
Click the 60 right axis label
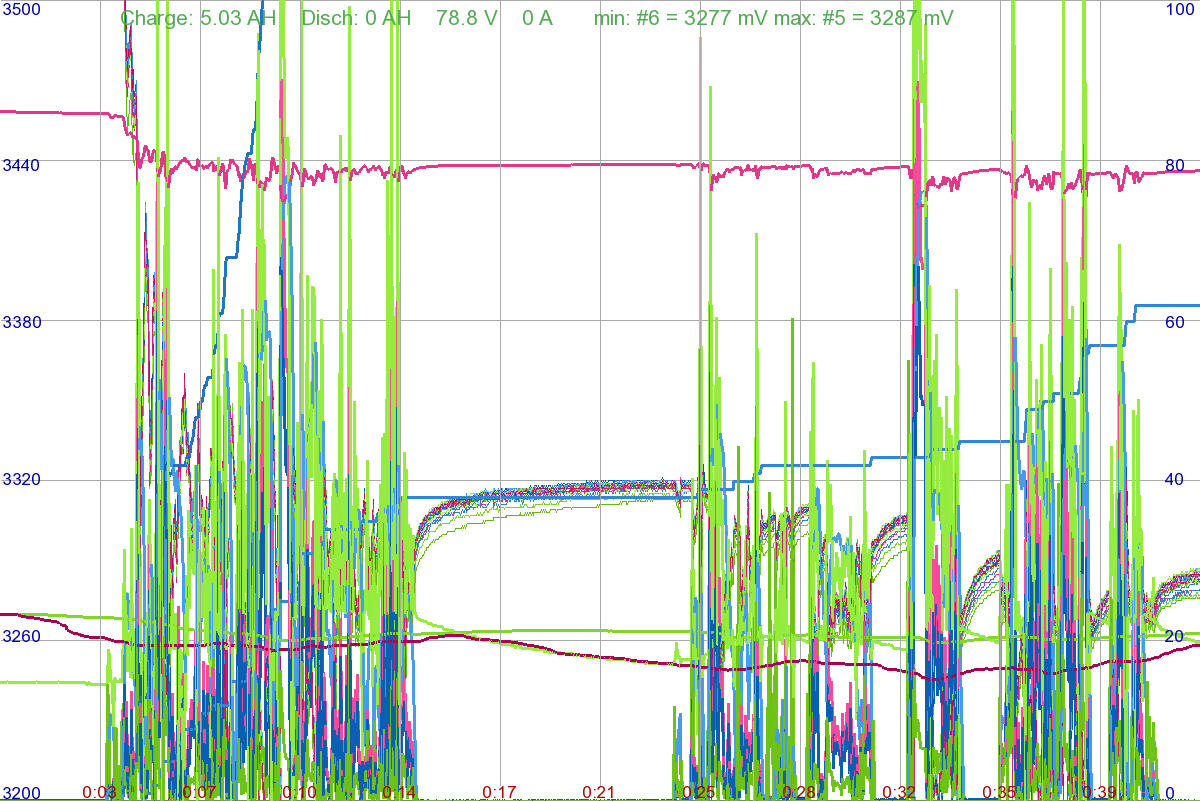click(x=1174, y=322)
